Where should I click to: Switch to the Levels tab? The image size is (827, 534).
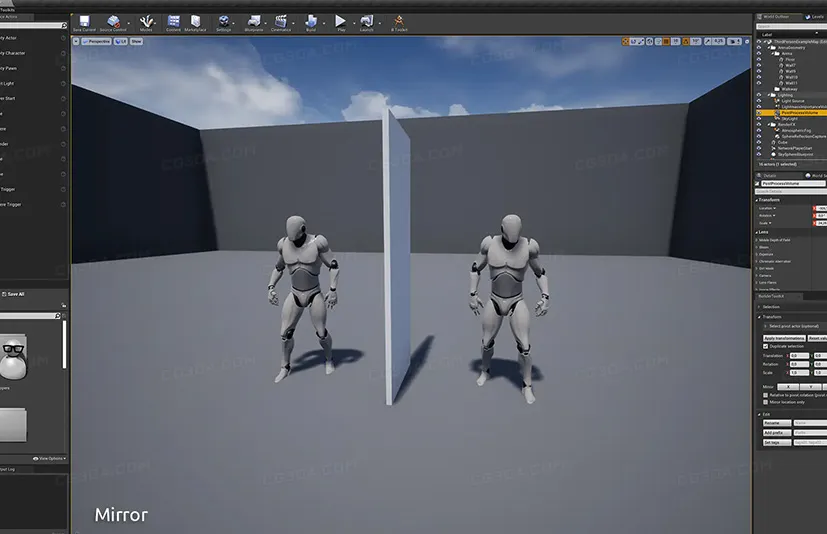click(x=816, y=17)
